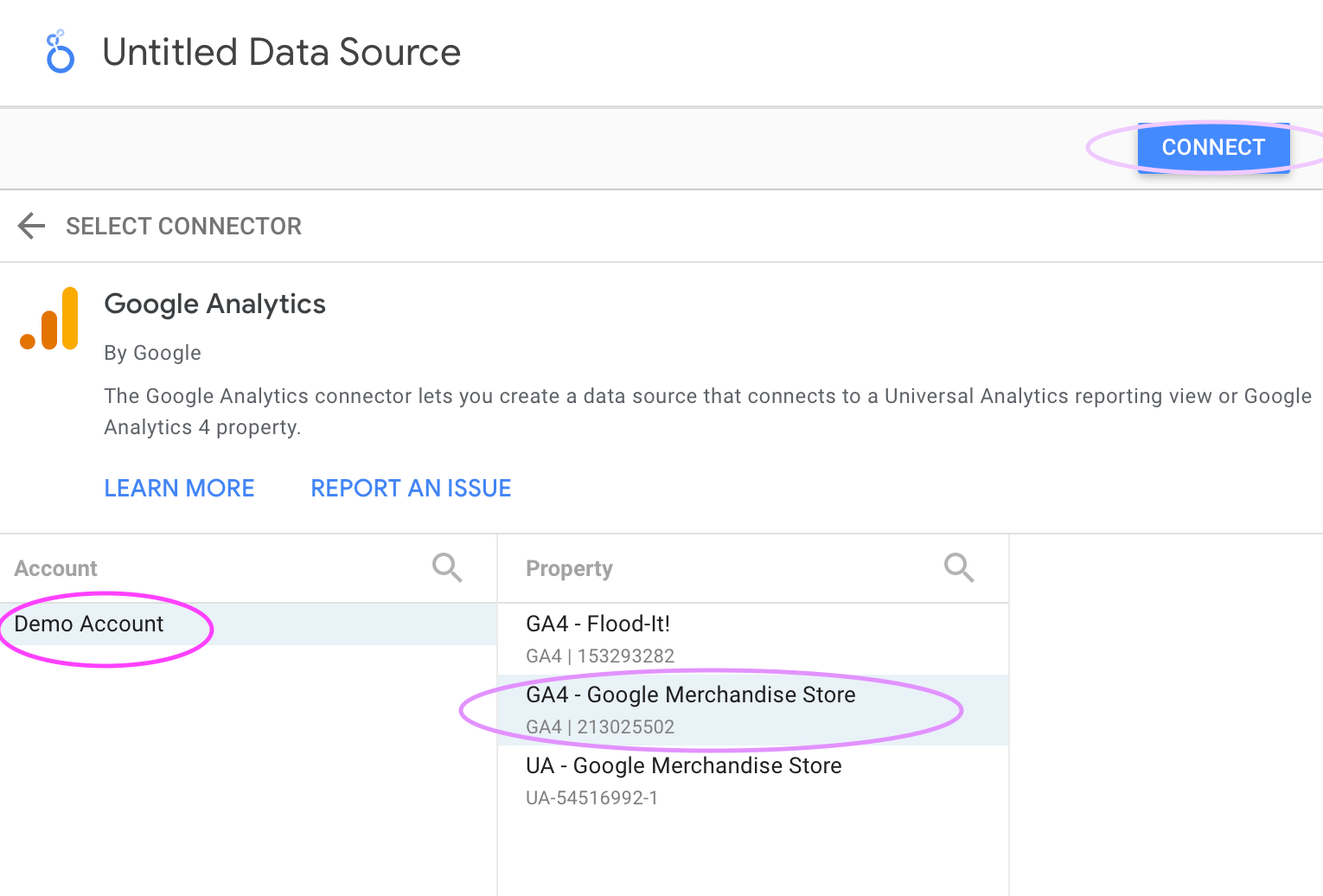Select Demo Account in the Account list
The image size is (1323, 896).
(x=248, y=624)
